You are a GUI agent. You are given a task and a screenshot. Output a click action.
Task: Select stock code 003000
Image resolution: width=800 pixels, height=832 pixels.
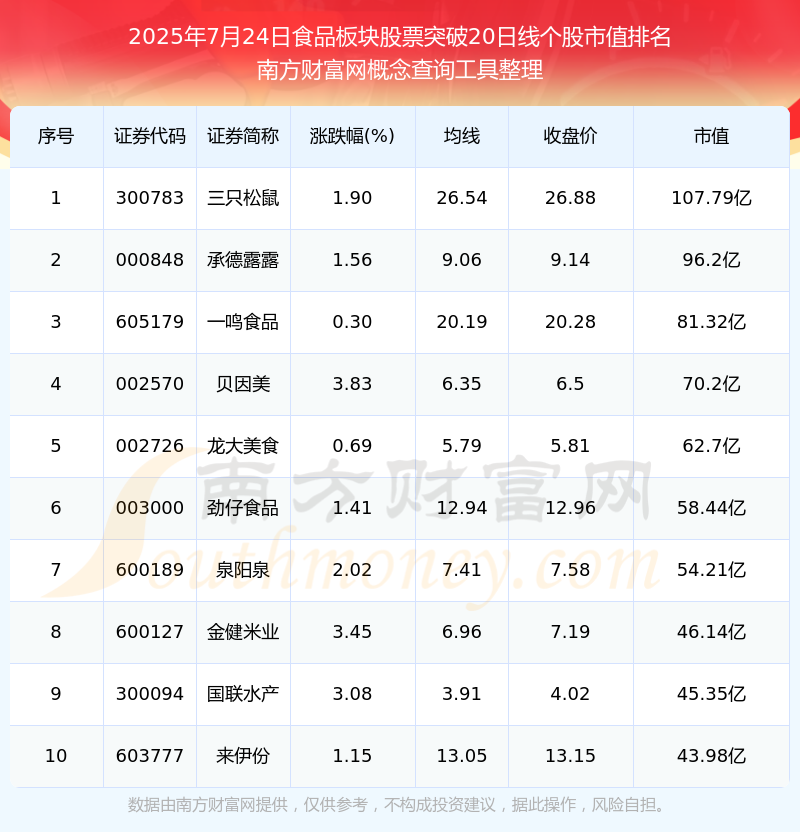click(150, 508)
